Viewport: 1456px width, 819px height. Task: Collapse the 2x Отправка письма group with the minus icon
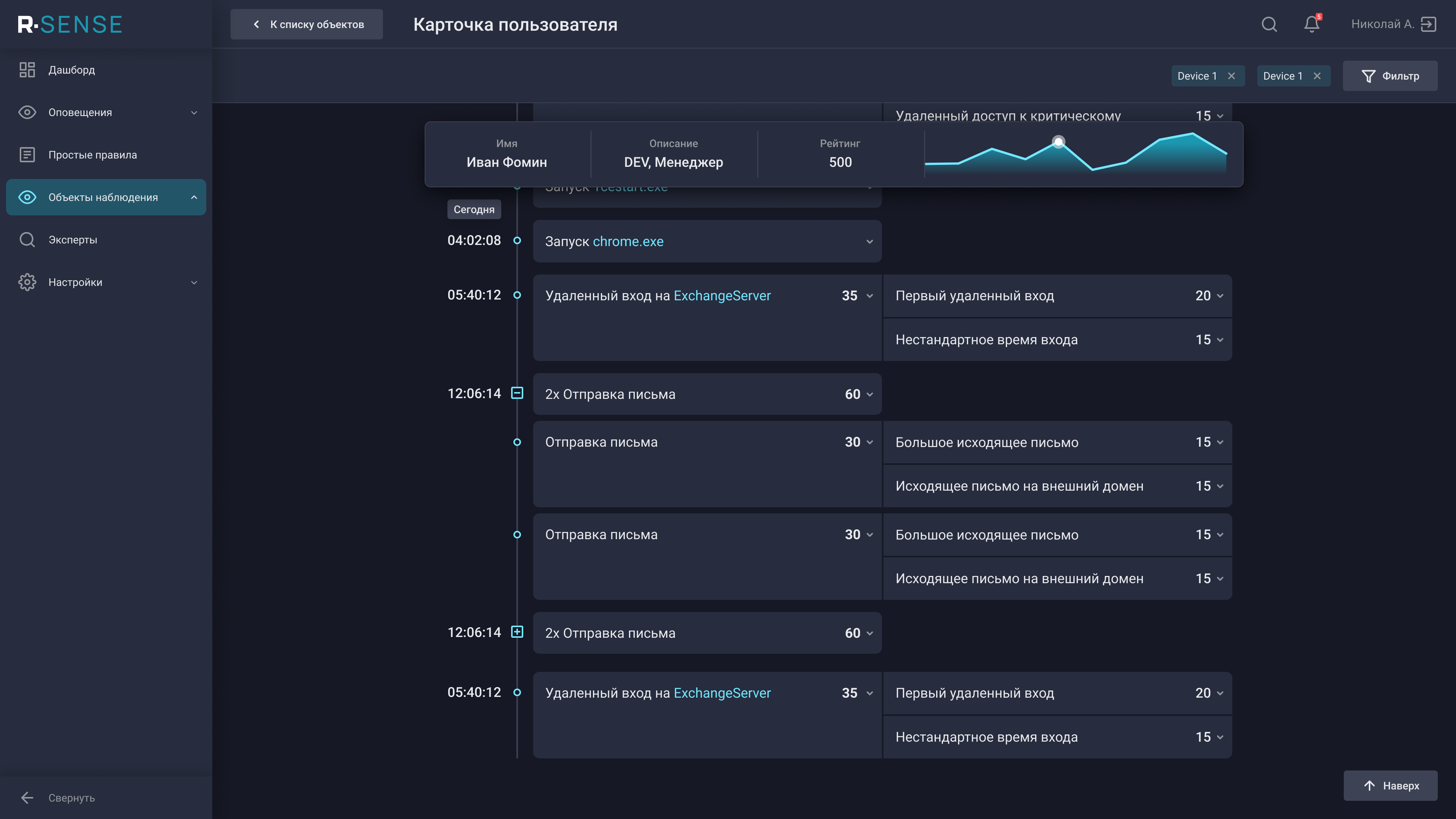(516, 393)
